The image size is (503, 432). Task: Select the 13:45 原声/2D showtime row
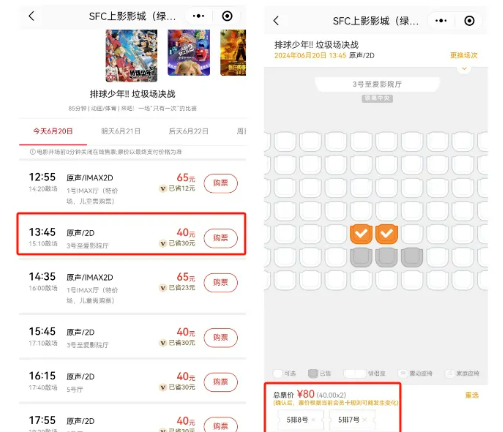pyautogui.click(x=131, y=234)
